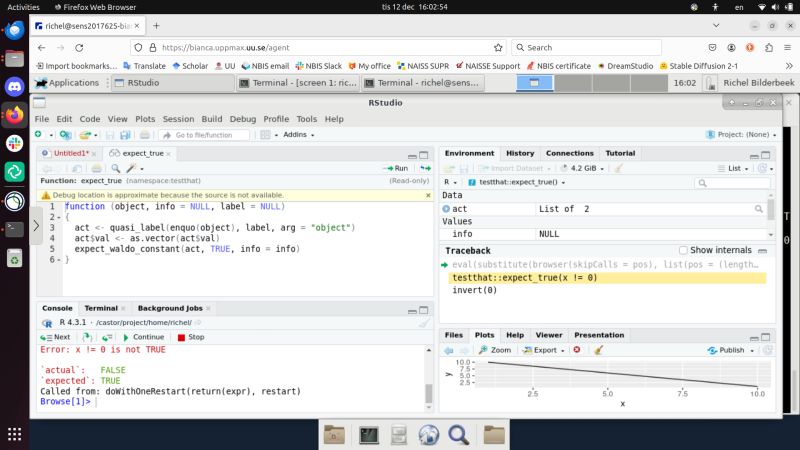Click the Go to file/function field
The width and height of the screenshot is (800, 450).
click(204, 135)
